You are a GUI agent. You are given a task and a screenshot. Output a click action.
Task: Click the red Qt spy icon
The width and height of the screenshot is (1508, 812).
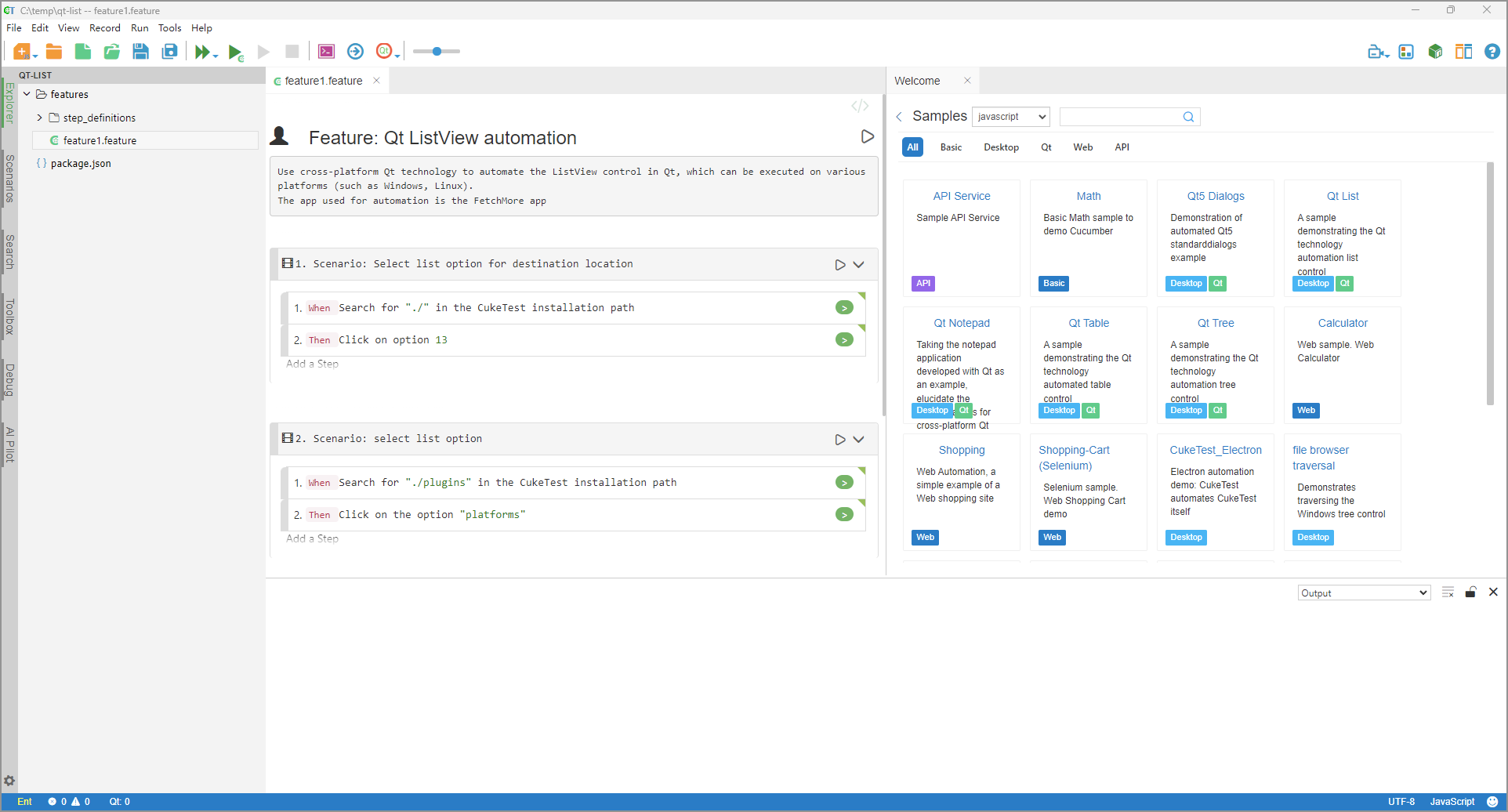point(384,52)
